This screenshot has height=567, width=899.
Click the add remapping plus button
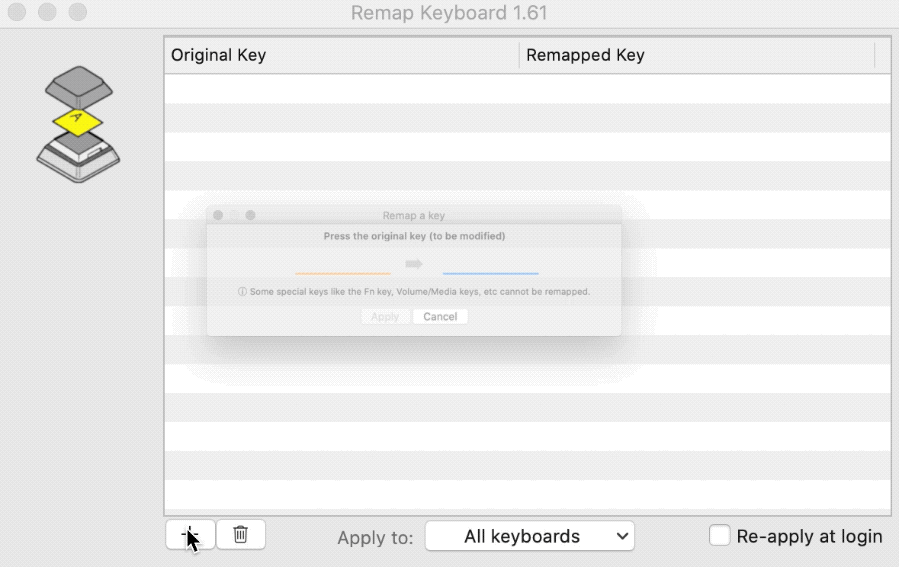tap(190, 535)
